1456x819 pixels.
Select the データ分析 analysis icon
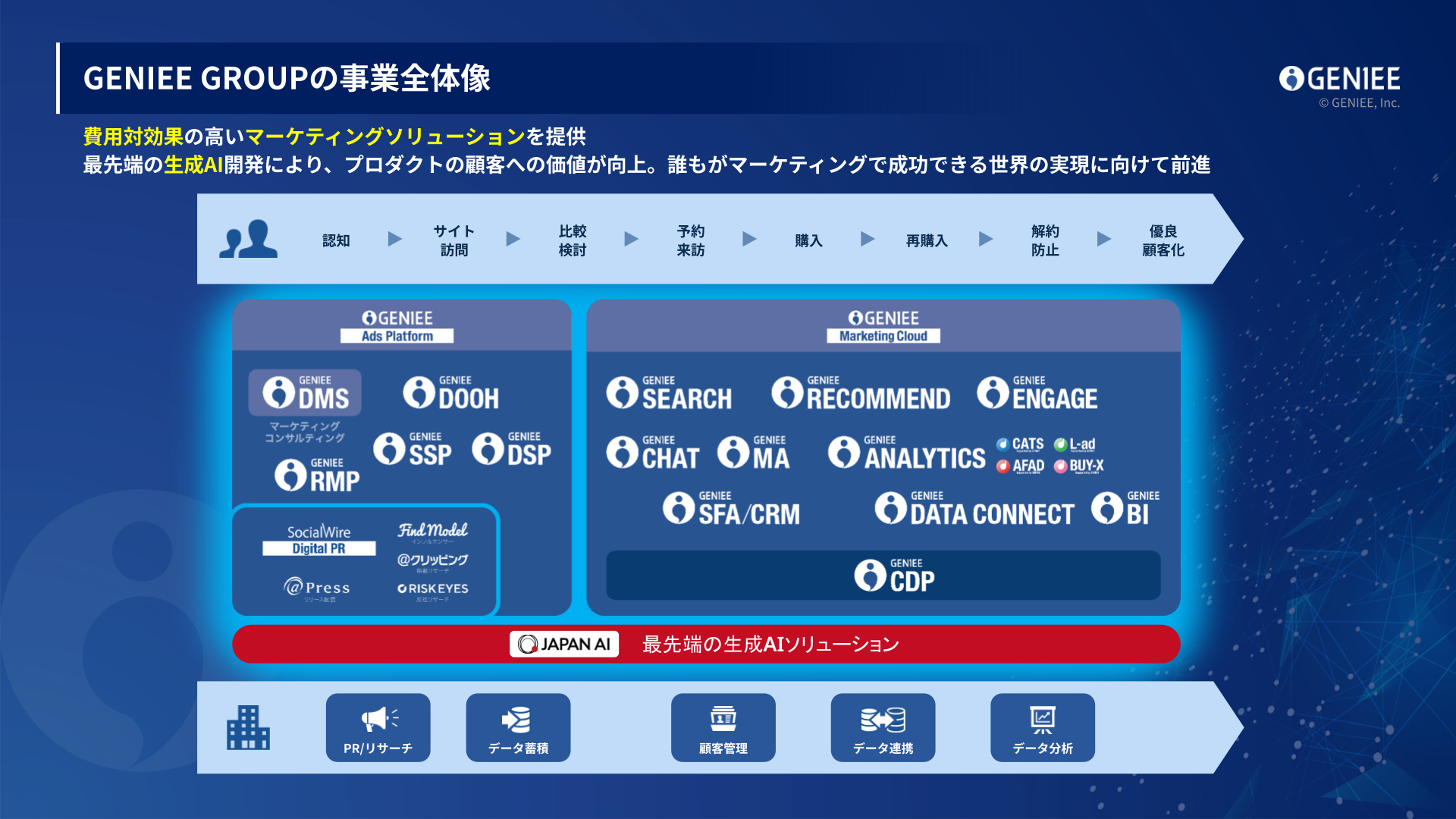click(1043, 727)
